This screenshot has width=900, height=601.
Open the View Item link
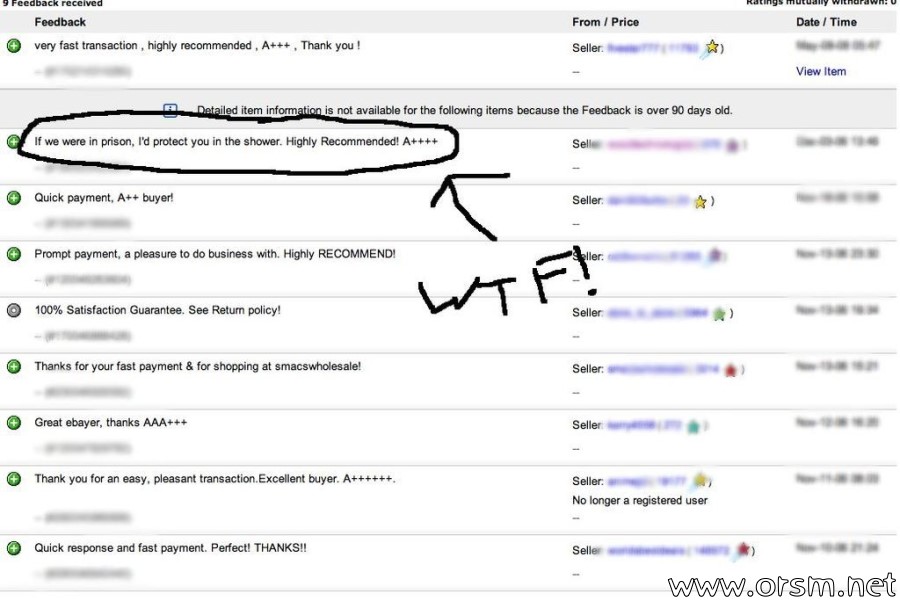[821, 72]
